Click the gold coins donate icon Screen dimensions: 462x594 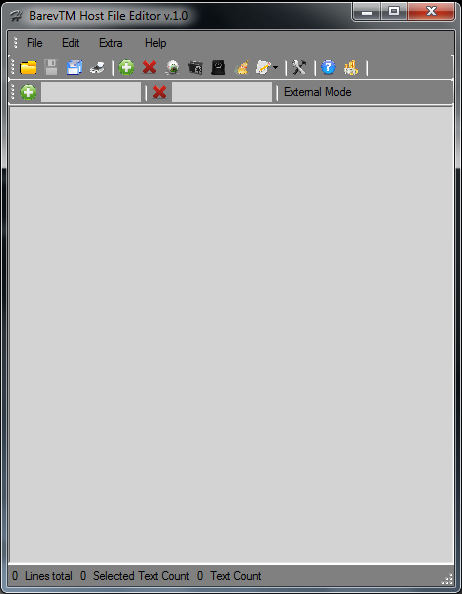[351, 68]
